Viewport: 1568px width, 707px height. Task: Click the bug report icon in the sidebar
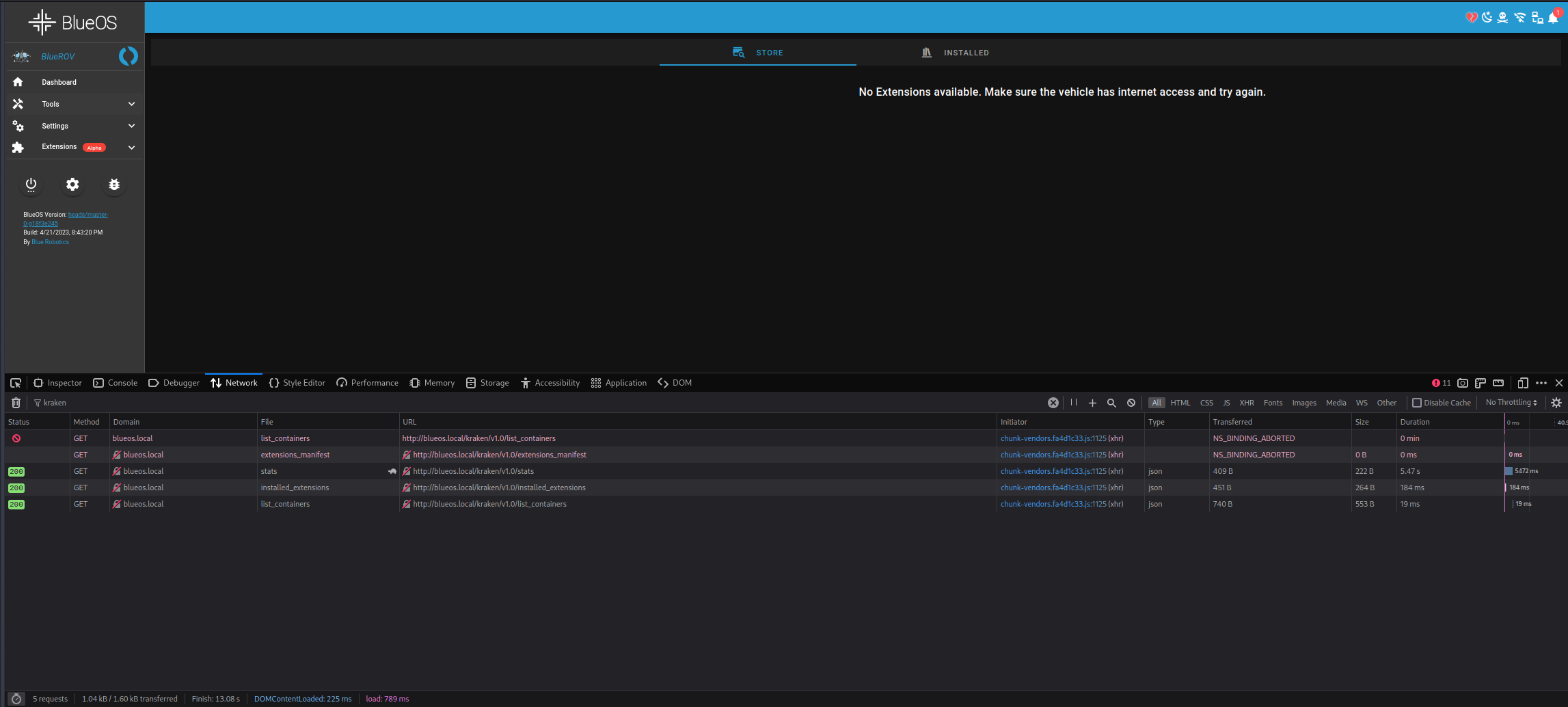(113, 185)
